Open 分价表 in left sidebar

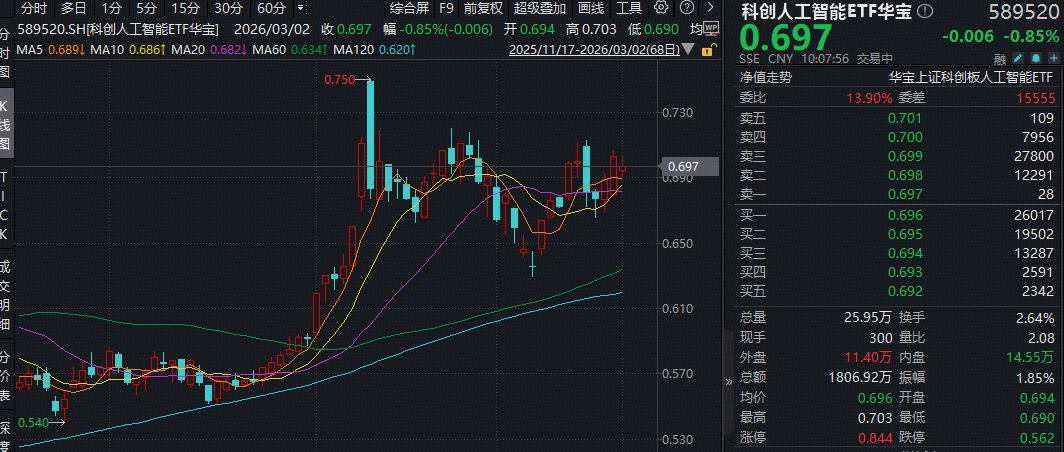click(5, 375)
